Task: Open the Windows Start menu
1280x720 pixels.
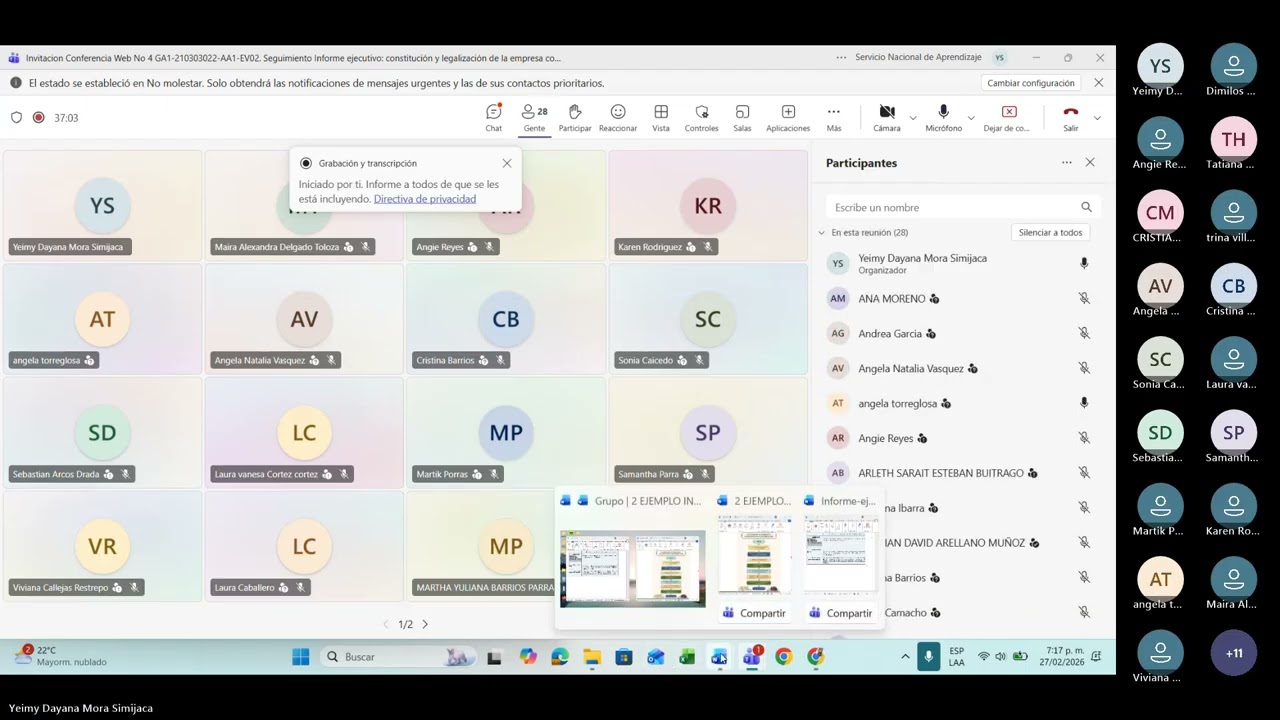Action: coord(300,657)
